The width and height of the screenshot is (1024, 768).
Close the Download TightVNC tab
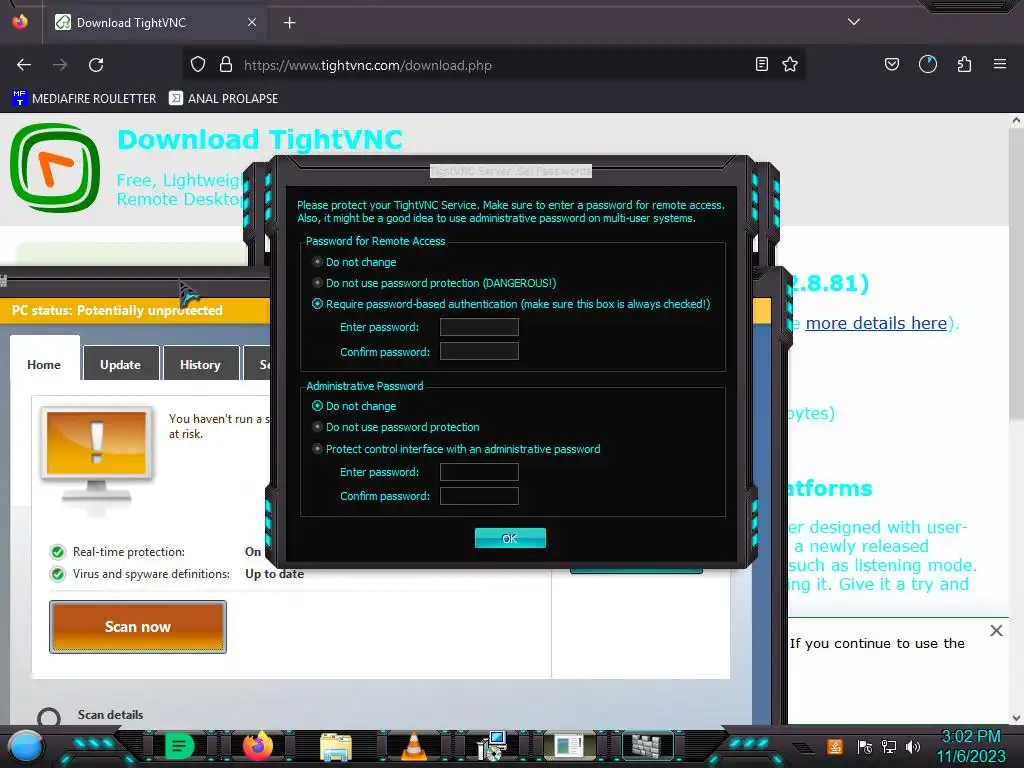[x=252, y=22]
